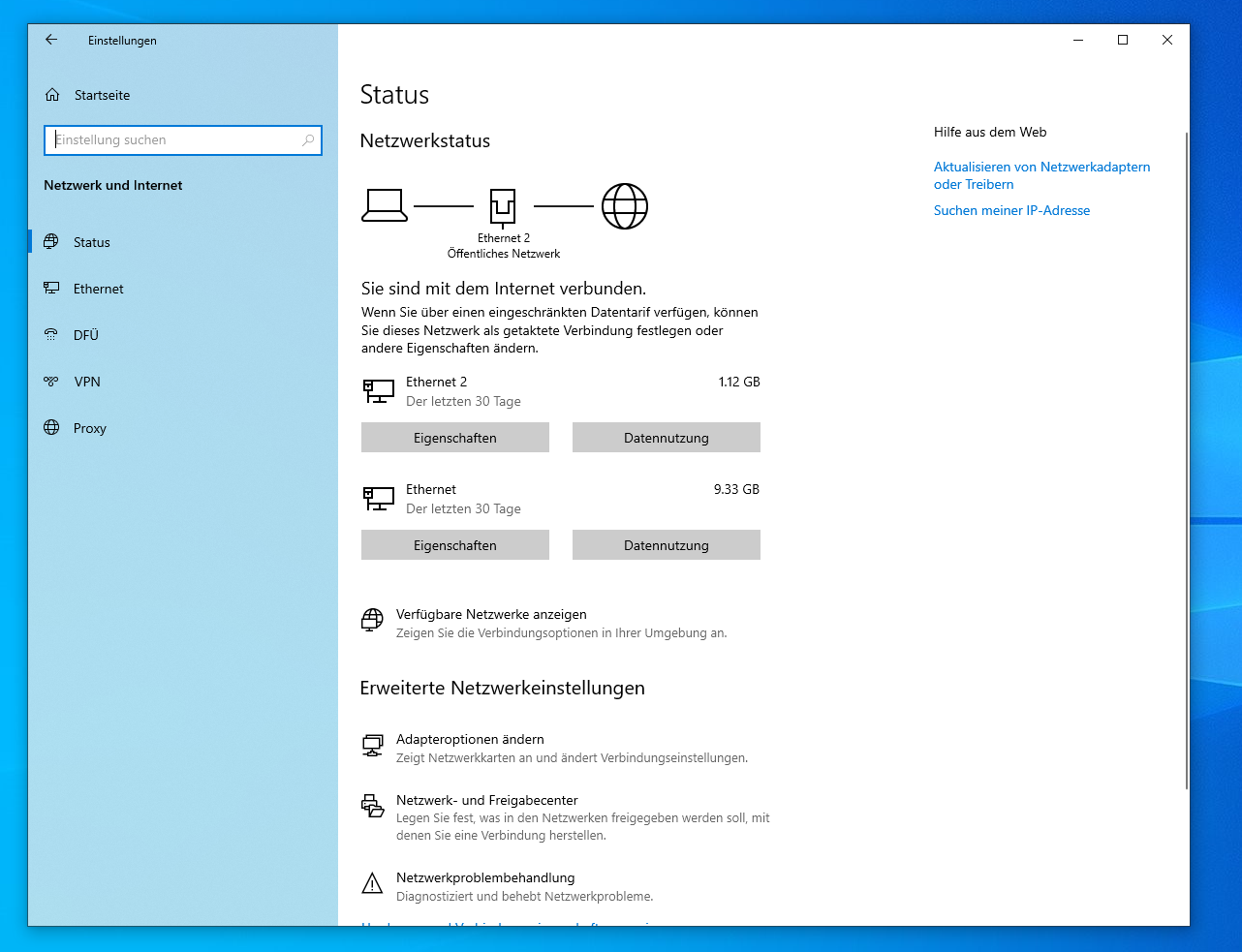Screen dimensions: 1242x952
Task: Click the internet globe diagram icon
Action: 625,206
